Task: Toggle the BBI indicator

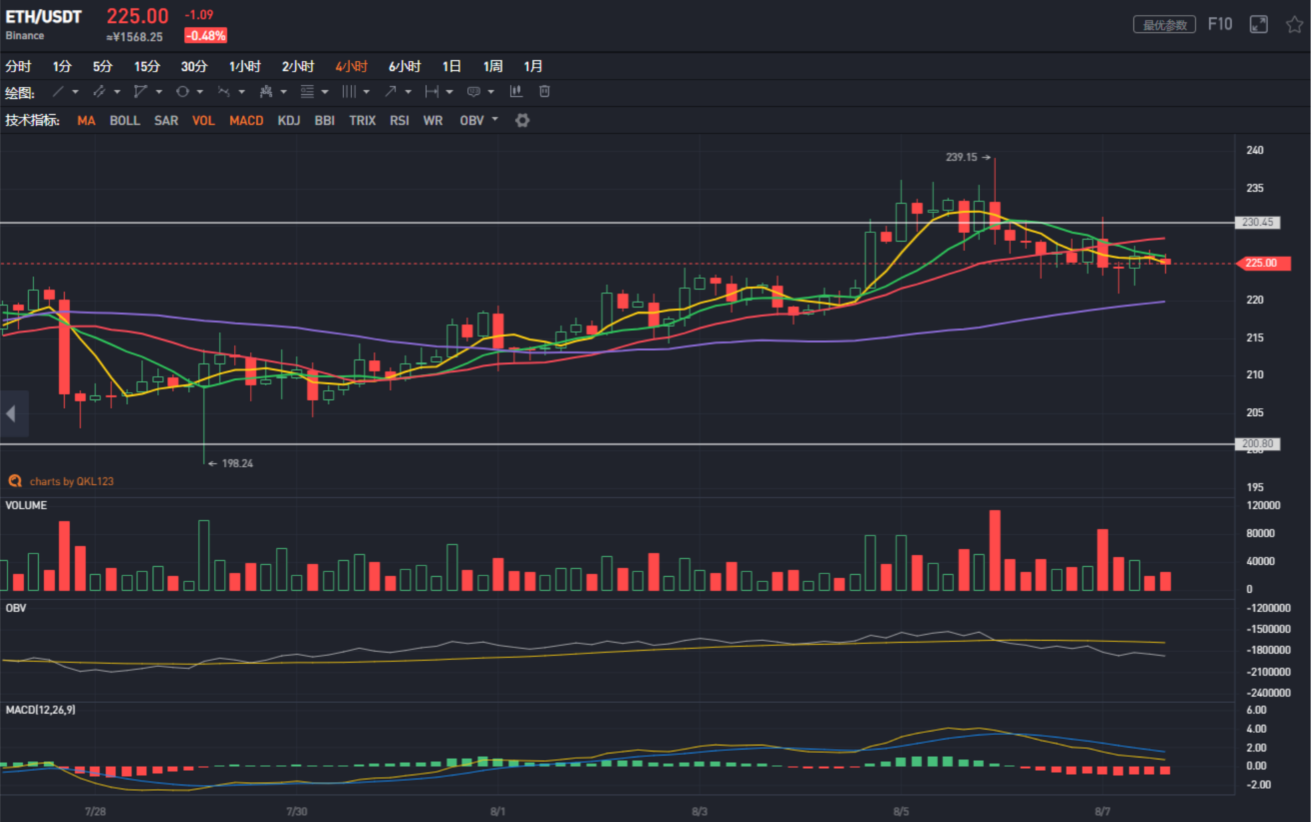Action: (x=325, y=120)
